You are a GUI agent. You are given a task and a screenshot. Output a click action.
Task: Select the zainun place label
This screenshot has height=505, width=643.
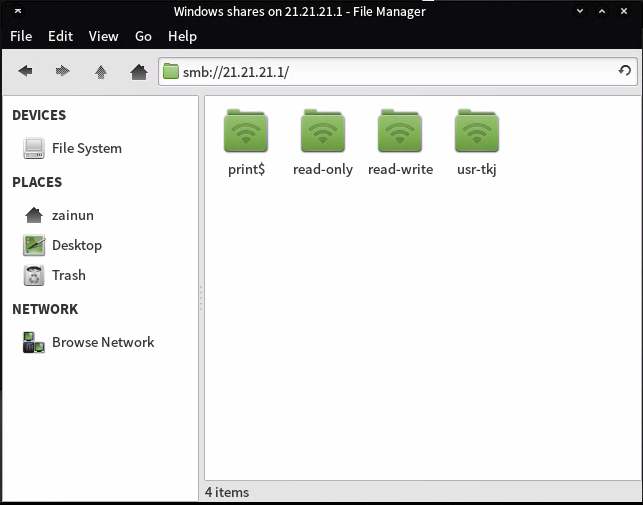(x=73, y=215)
